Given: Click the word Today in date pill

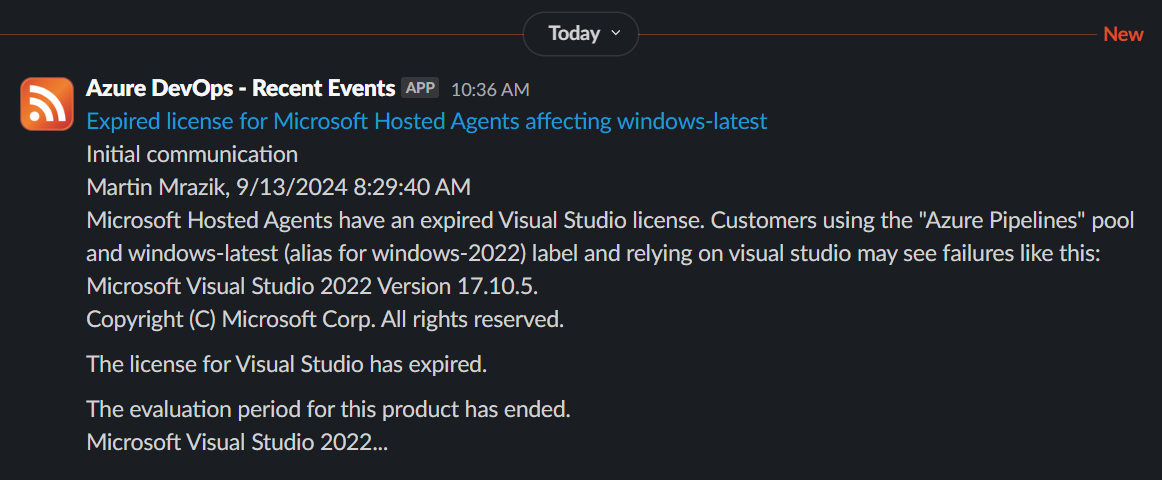Looking at the screenshot, I should 574,34.
